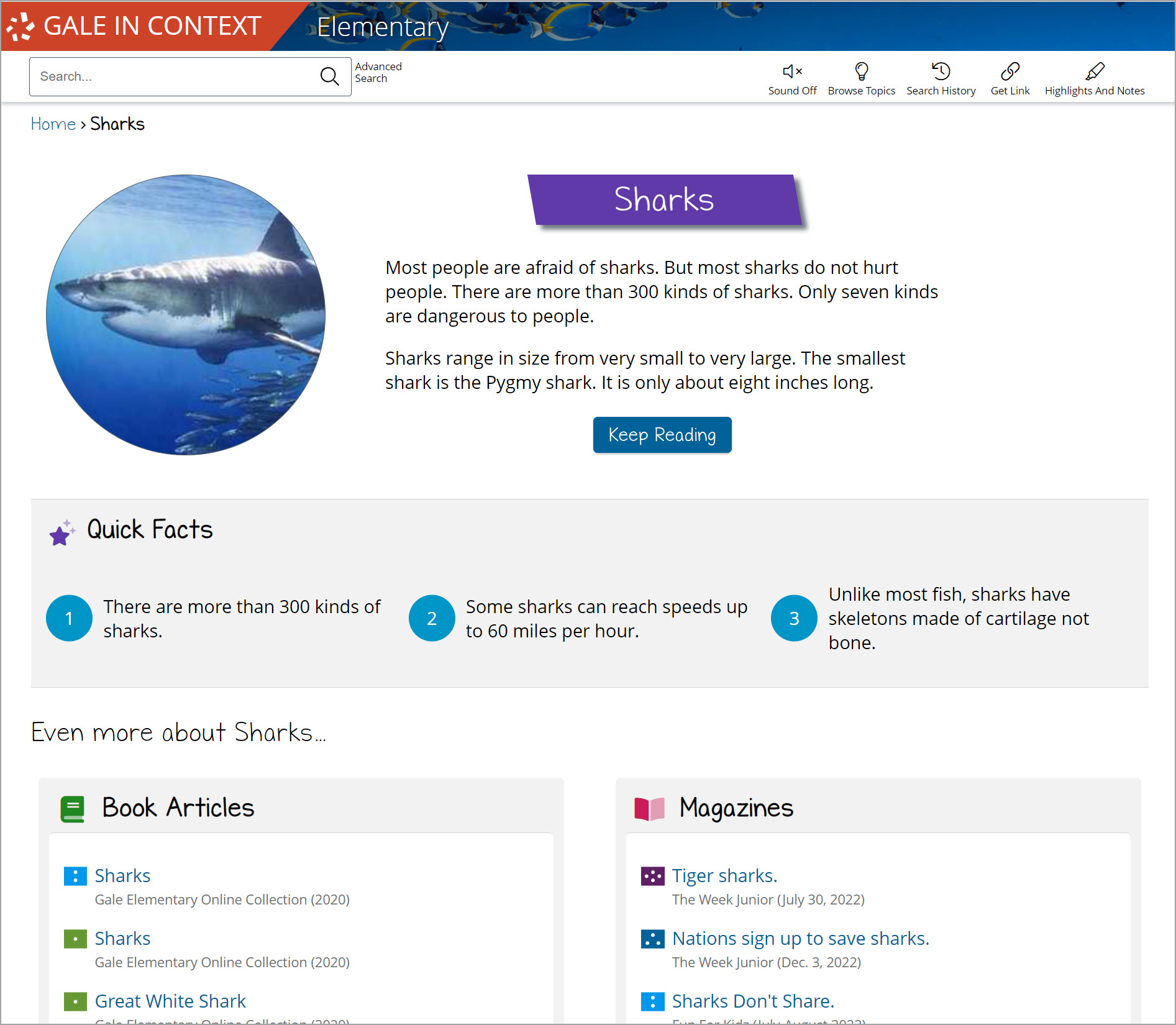Open the Tiger sharks magazine article
Screen dimensions: 1176x1025
724,875
